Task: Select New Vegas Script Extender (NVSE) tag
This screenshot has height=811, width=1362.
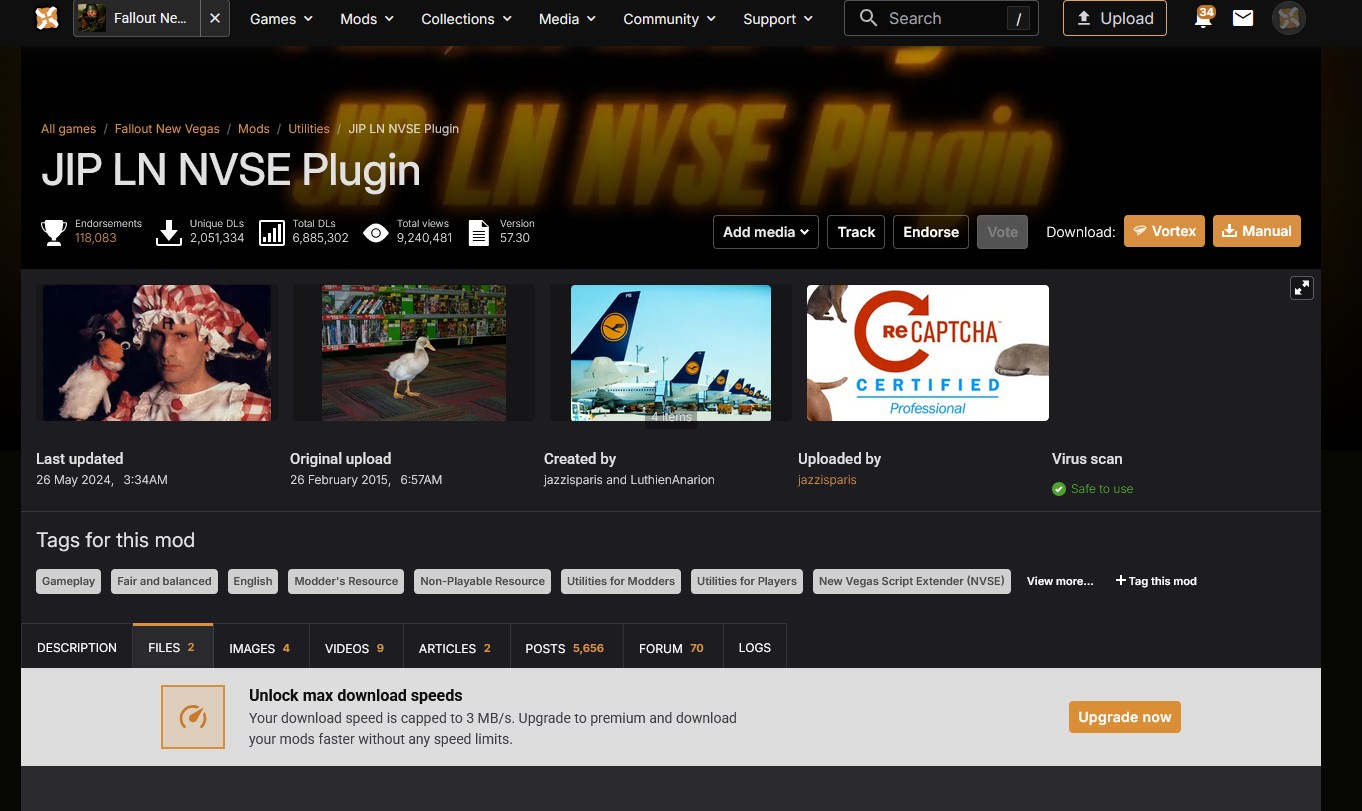Action: tap(912, 581)
